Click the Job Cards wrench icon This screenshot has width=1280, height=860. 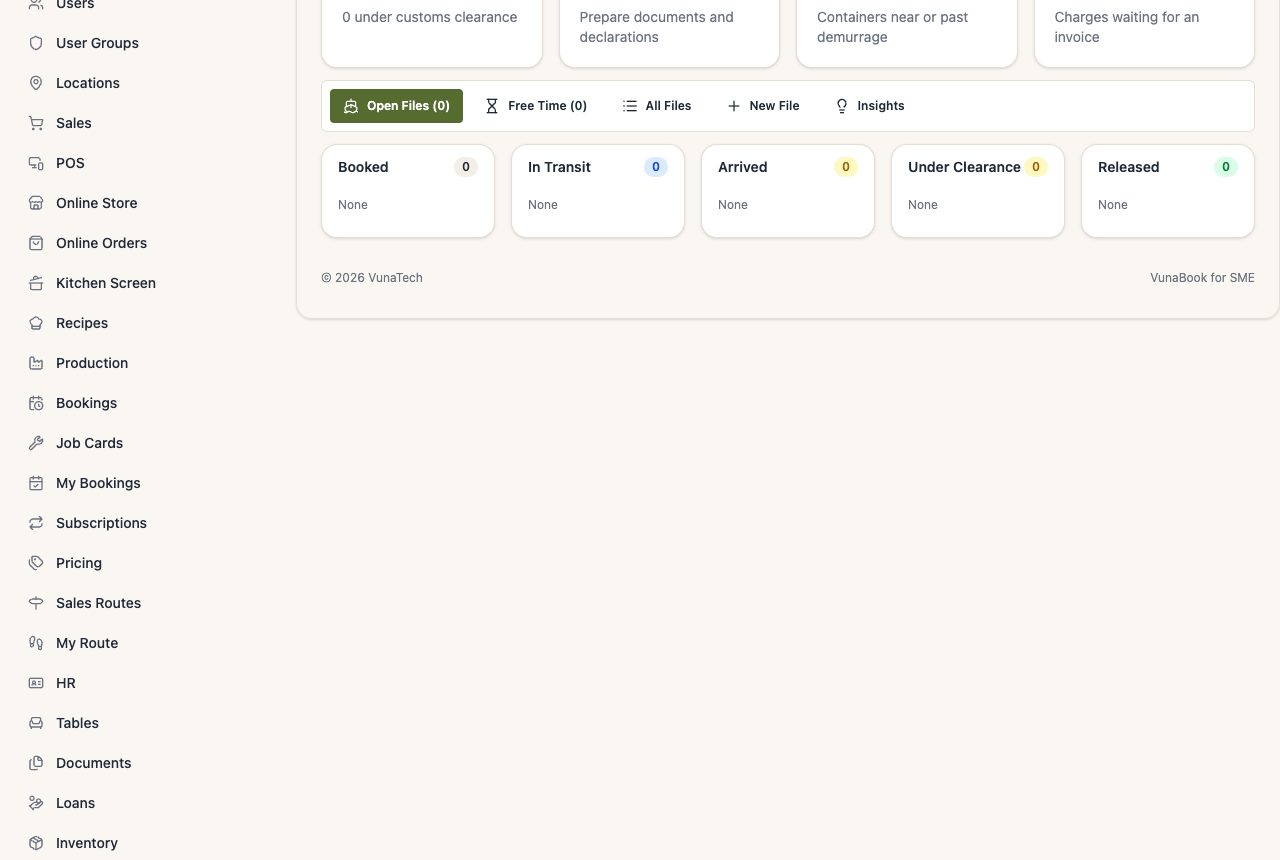coord(36,443)
